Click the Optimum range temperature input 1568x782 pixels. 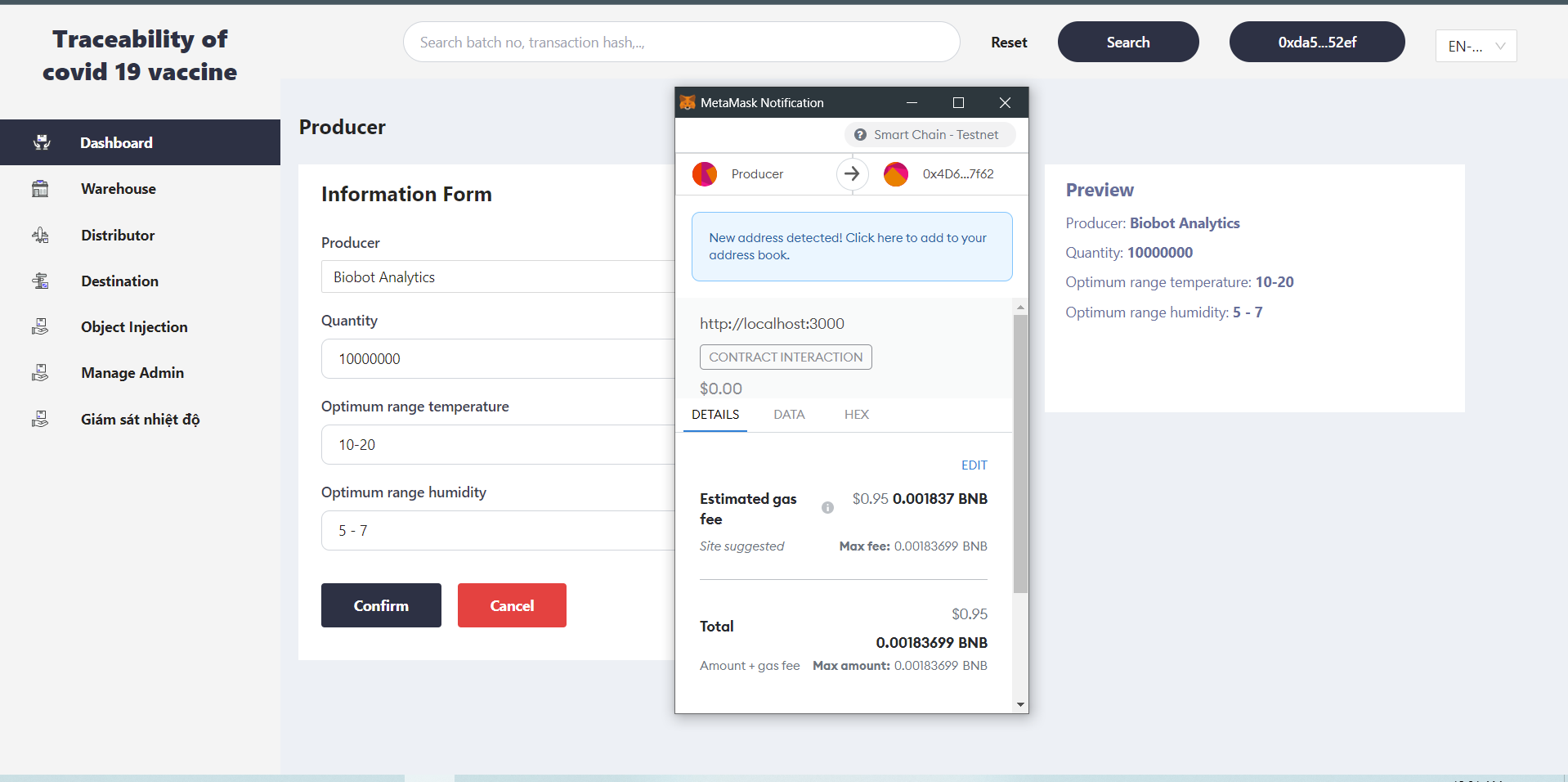[498, 445]
